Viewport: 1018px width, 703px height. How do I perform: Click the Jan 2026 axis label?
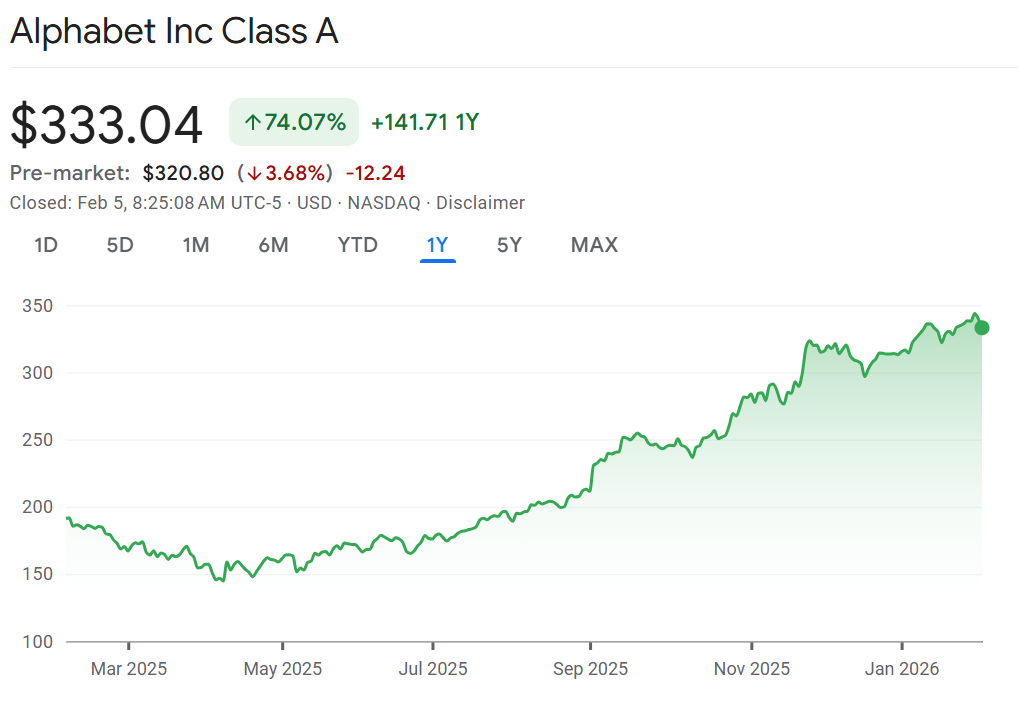click(902, 669)
